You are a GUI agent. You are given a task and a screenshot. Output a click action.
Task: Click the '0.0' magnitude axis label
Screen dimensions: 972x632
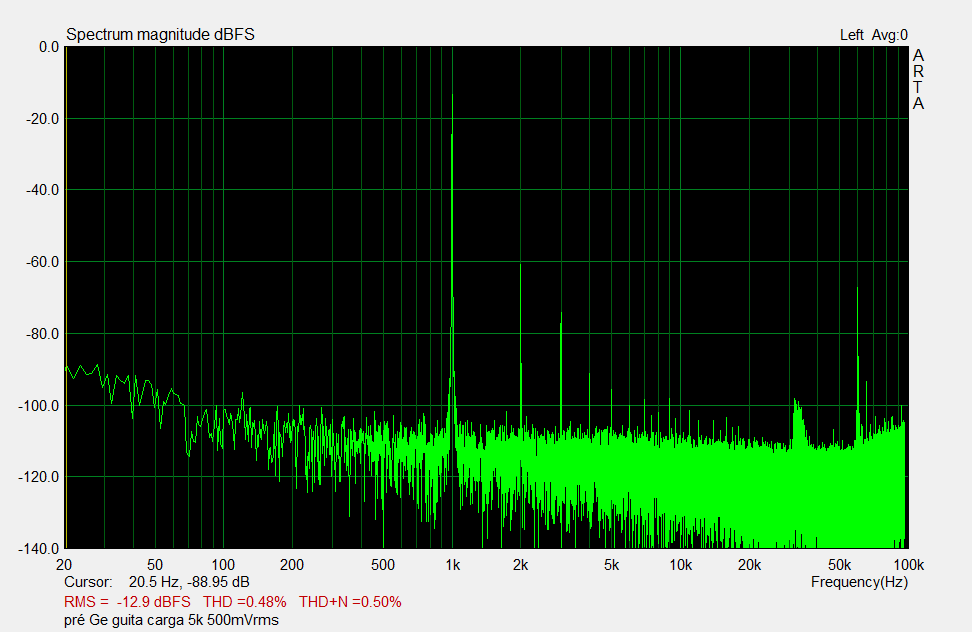click(48, 47)
